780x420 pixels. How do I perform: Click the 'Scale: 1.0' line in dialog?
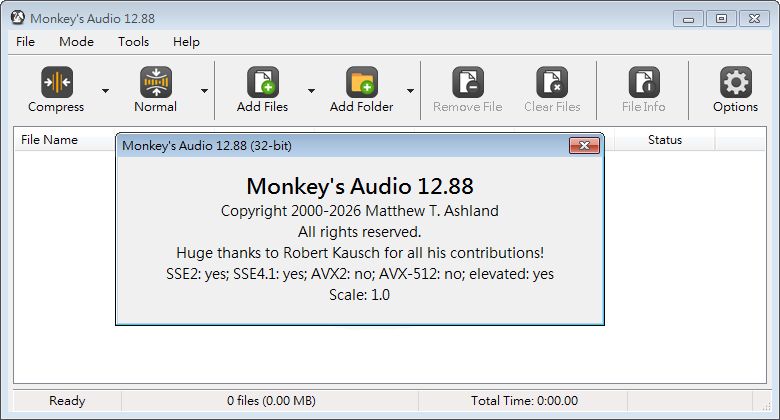click(360, 295)
